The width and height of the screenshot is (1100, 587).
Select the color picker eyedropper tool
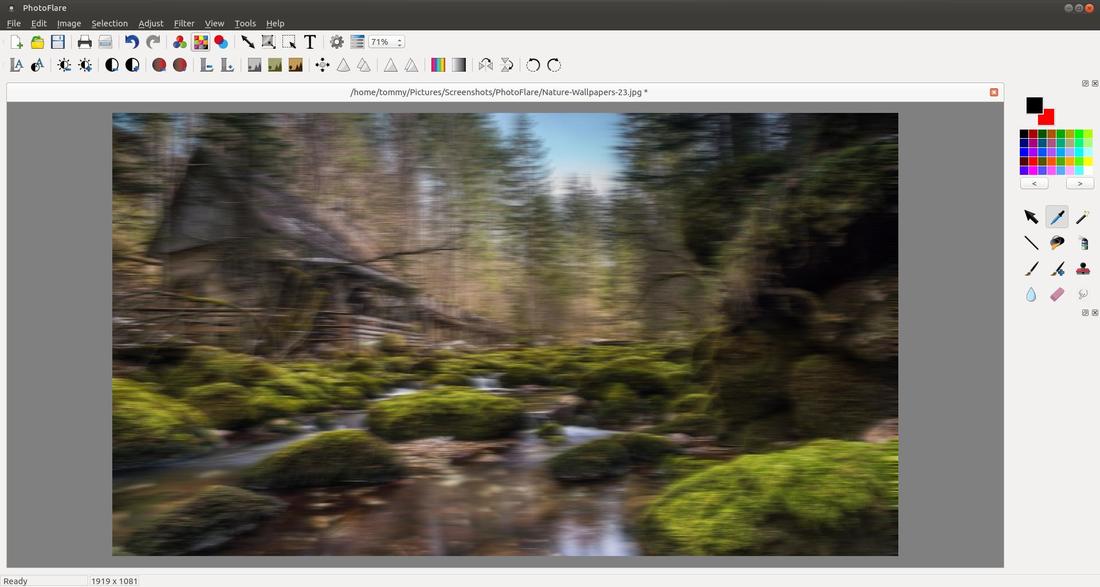pos(1057,217)
